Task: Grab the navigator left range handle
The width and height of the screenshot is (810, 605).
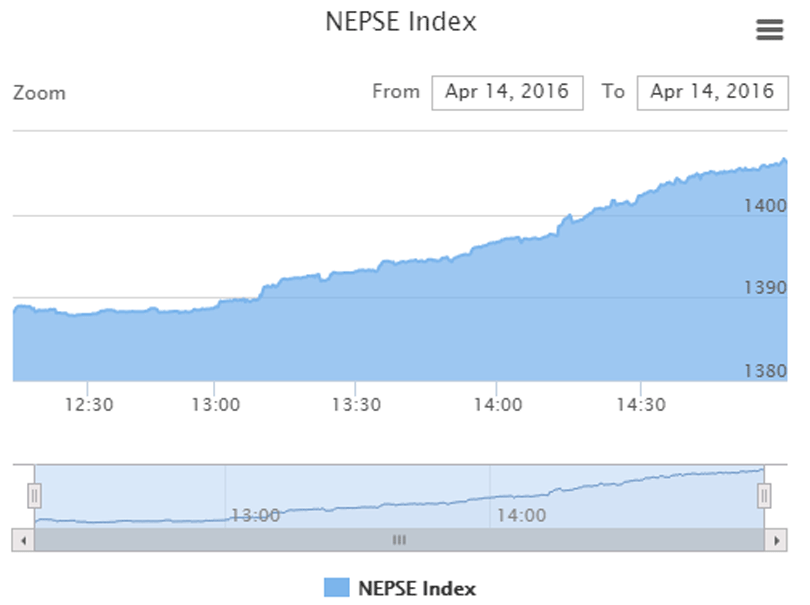Action: pos(34,497)
